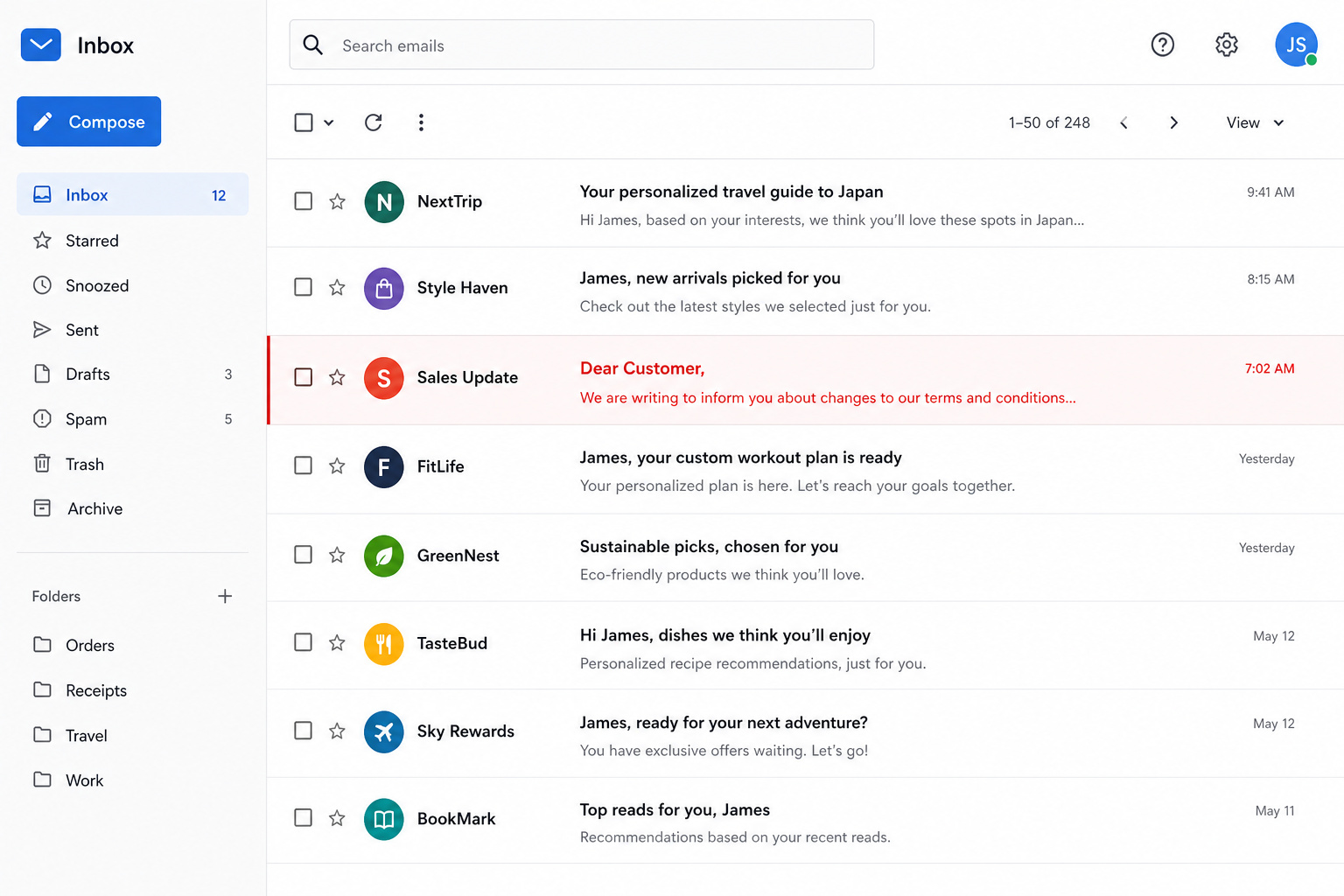Open 'Hi James, dishes we think you'll enjoy'
The width and height of the screenshot is (1344, 896).
pyautogui.click(x=725, y=635)
